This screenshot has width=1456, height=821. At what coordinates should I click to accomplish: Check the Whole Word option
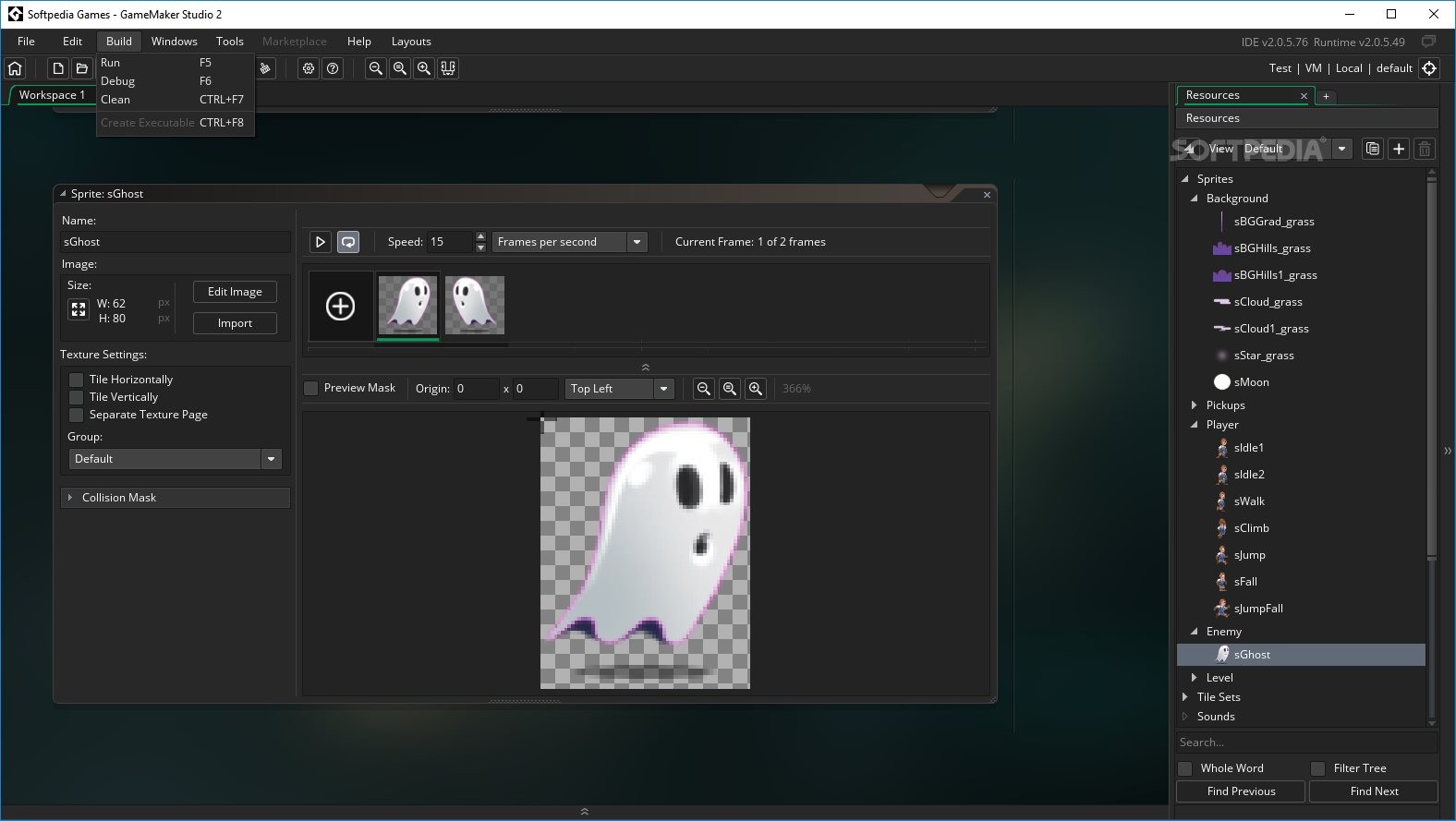1185,768
